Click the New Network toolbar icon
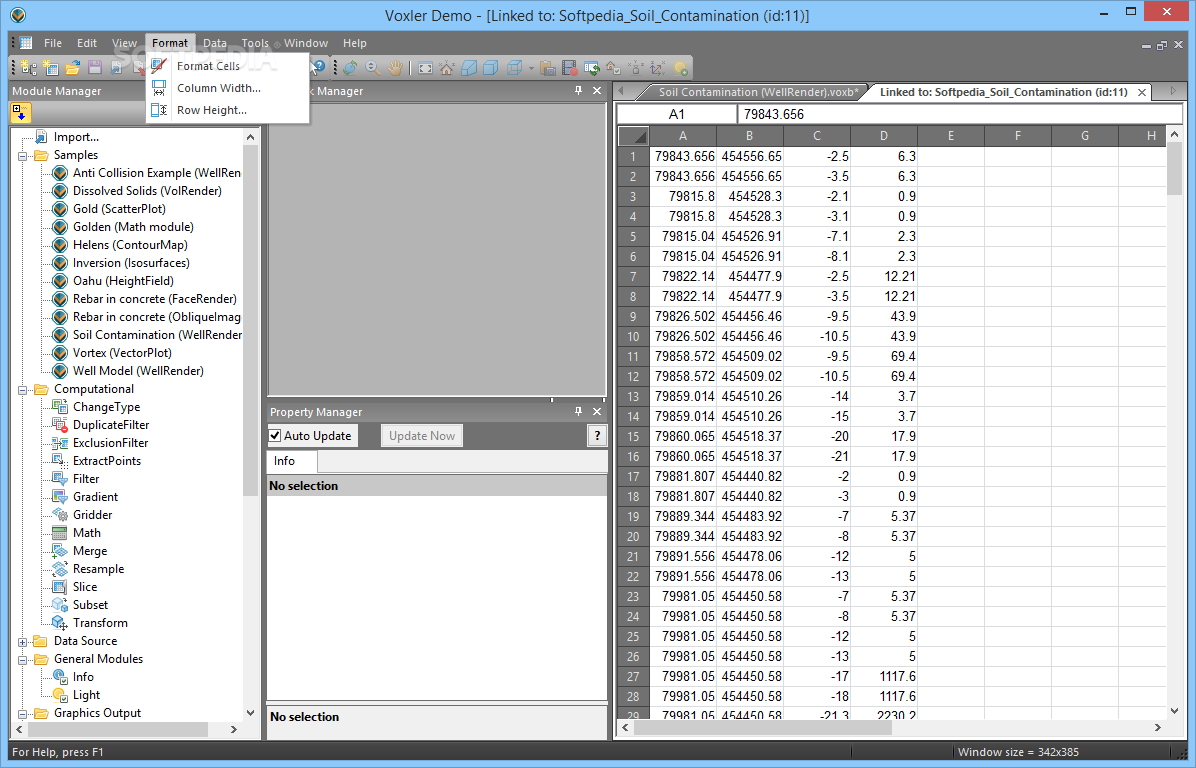The width and height of the screenshot is (1196, 768). click(x=29, y=68)
